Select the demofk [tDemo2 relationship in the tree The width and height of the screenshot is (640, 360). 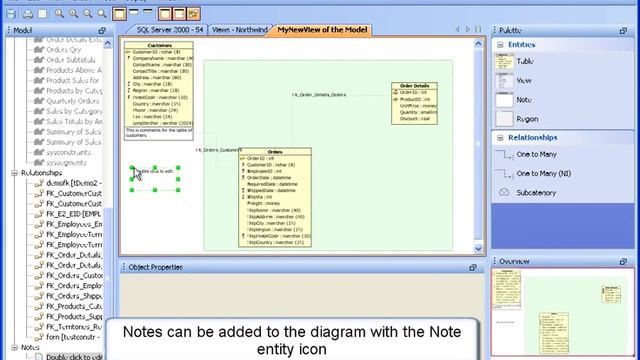[x=74, y=183]
